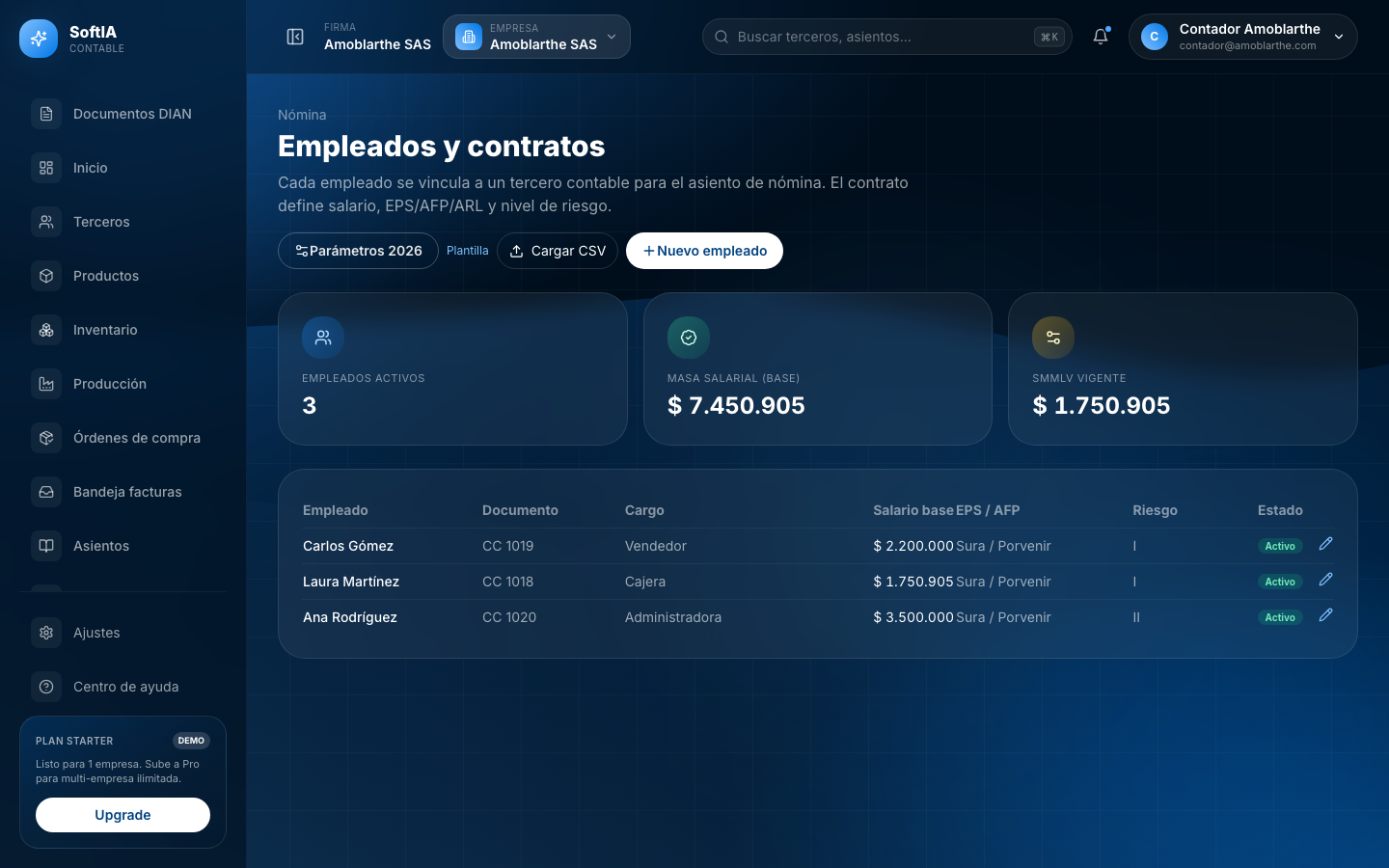Click the Órdenes de compra package icon

46,438
